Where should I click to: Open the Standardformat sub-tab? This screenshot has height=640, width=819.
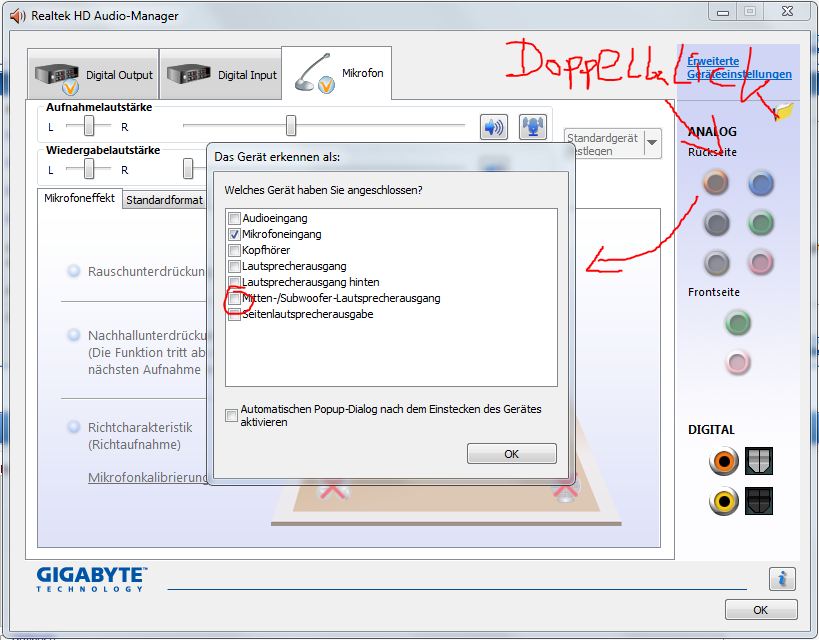coord(165,200)
